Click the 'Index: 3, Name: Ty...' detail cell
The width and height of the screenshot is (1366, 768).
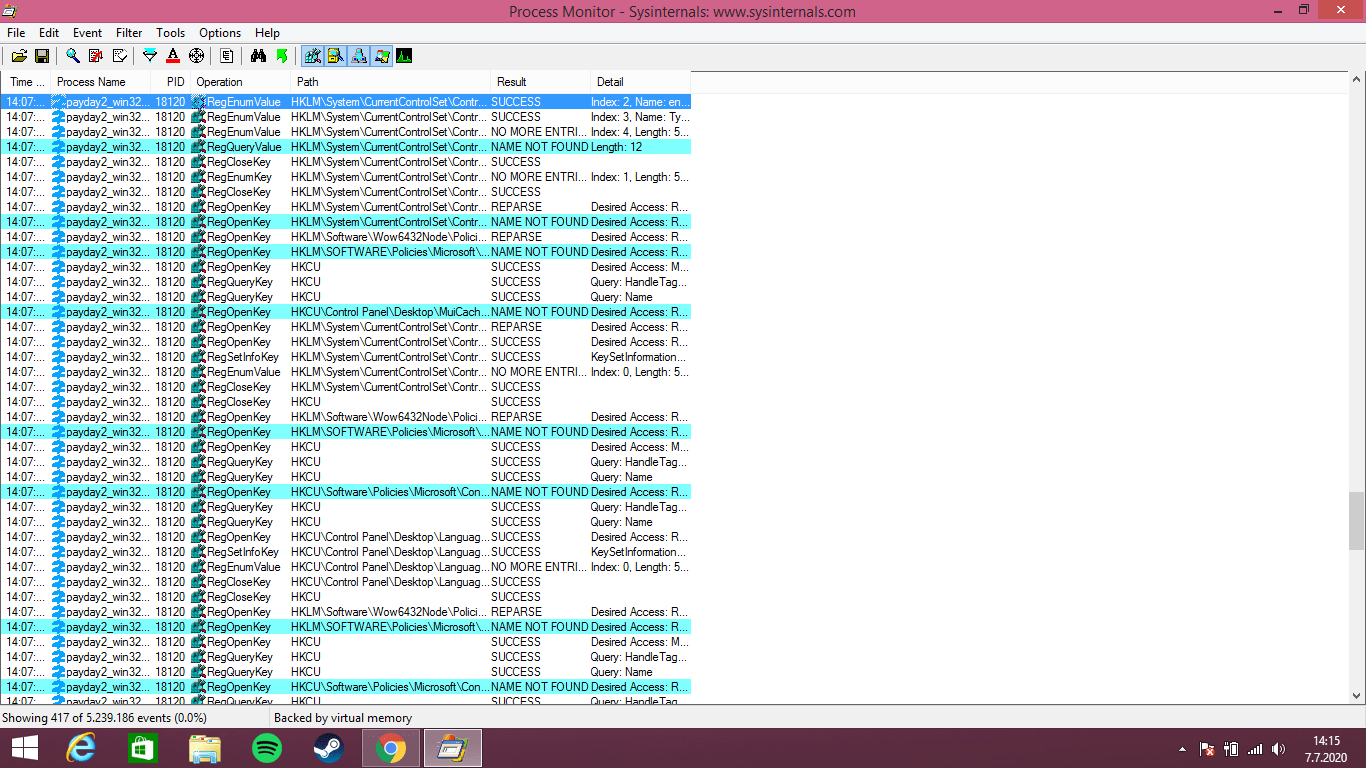tap(640, 117)
